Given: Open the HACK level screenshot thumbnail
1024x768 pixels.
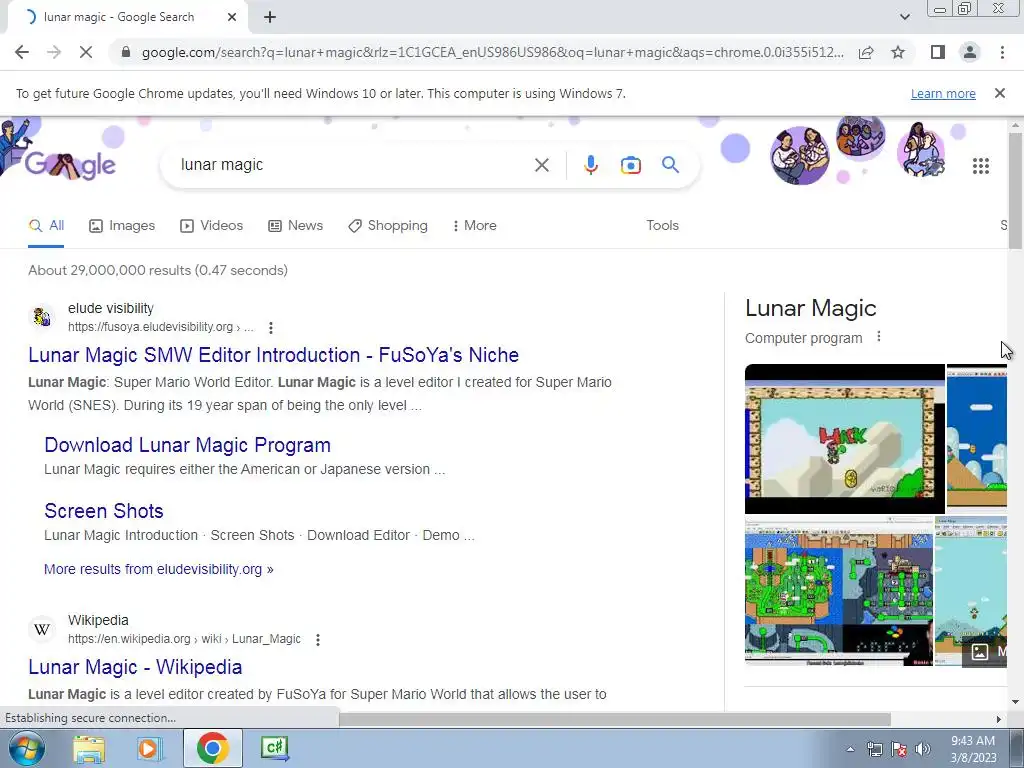Looking at the screenshot, I should [844, 439].
